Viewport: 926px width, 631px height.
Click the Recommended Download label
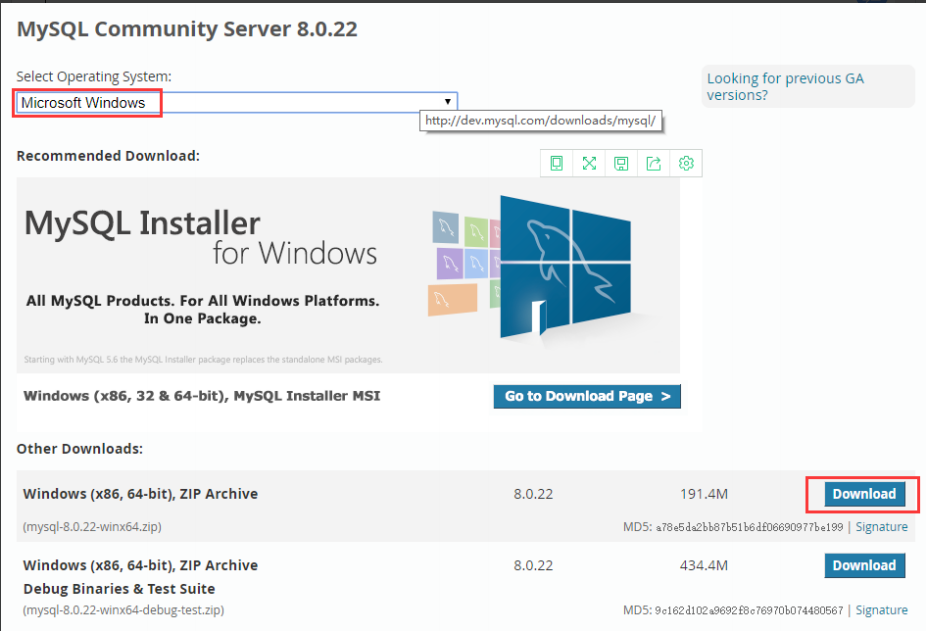pos(108,156)
